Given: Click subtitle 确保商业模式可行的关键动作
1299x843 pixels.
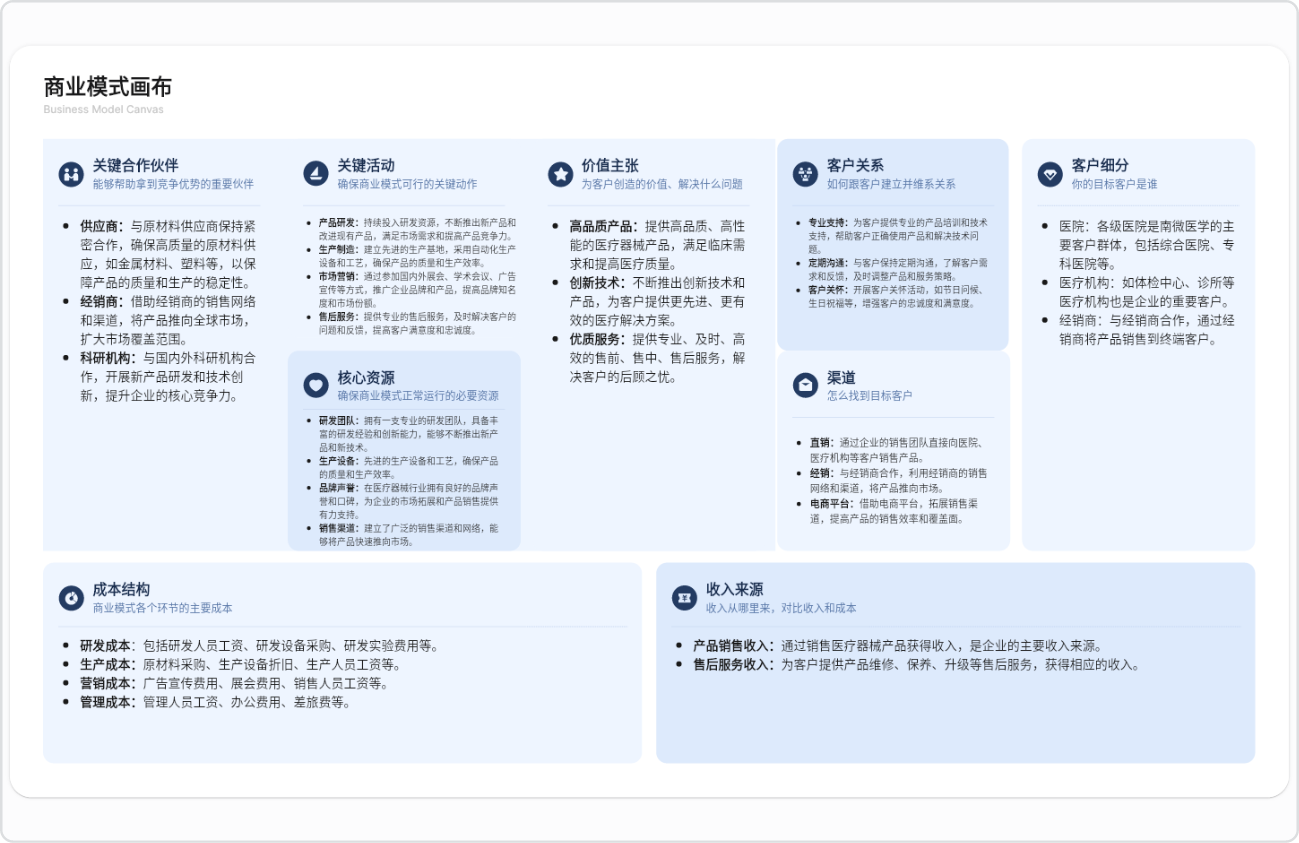Looking at the screenshot, I should point(407,184).
